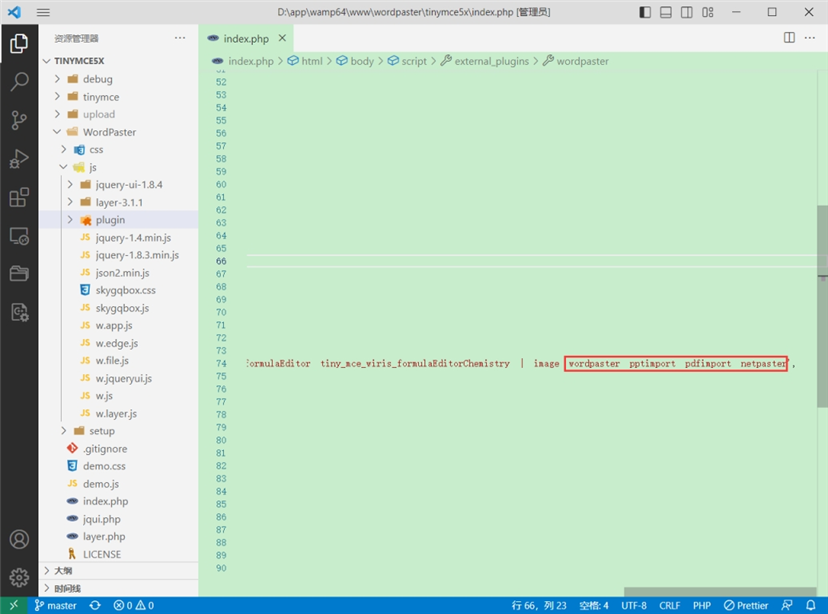This screenshot has width=828, height=614.
Task: Click the vertical editor scrollbar thumb
Action: click(x=822, y=306)
